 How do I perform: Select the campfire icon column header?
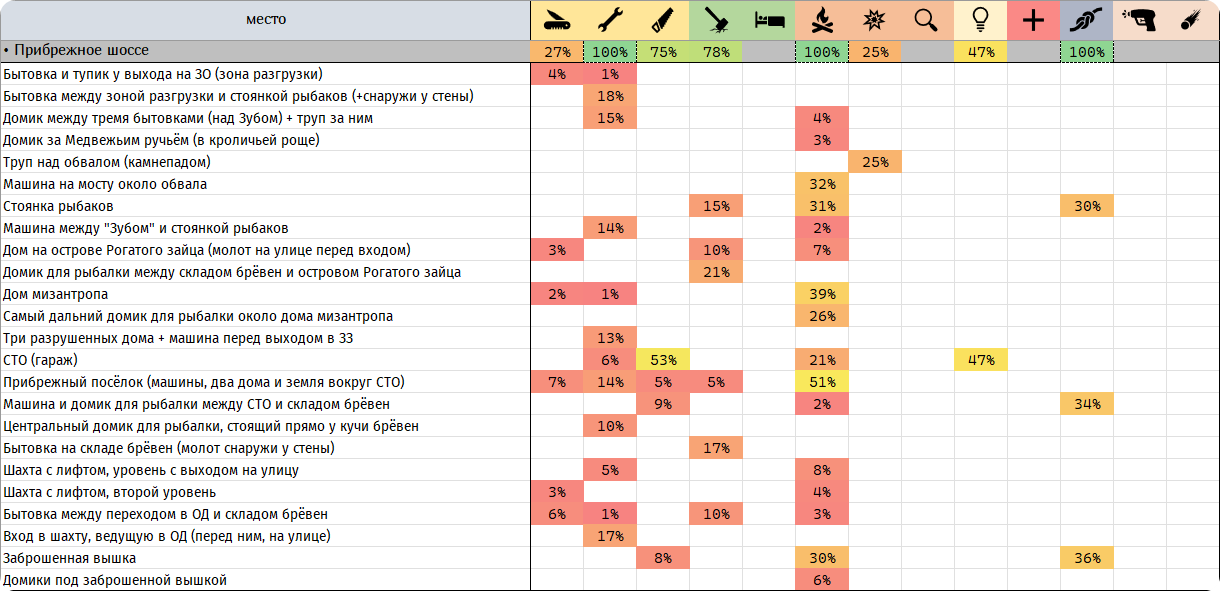click(x=822, y=20)
